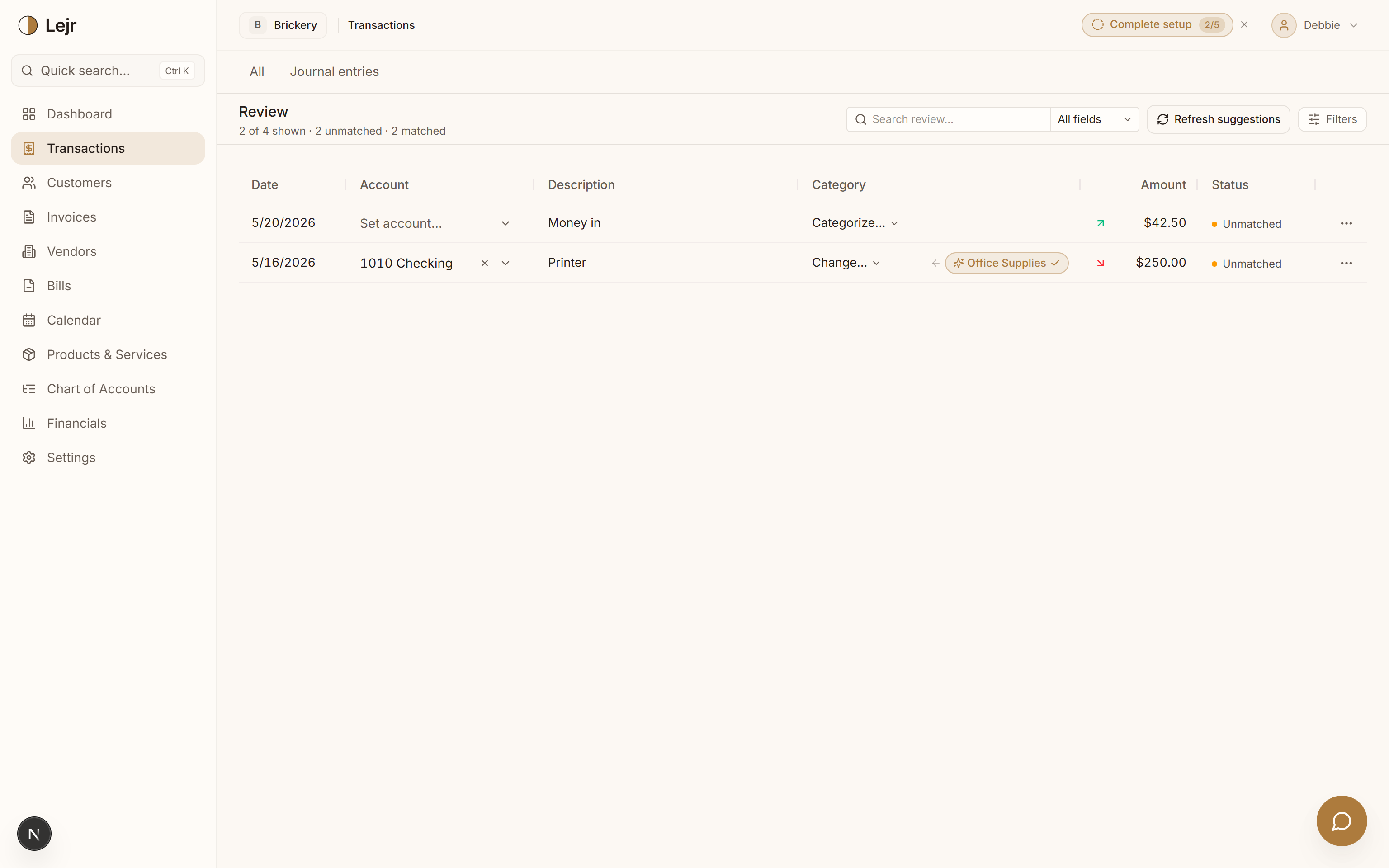Screen dimensions: 1389x868
Task: Go to Customers in the sidebar
Action: tap(108, 183)
